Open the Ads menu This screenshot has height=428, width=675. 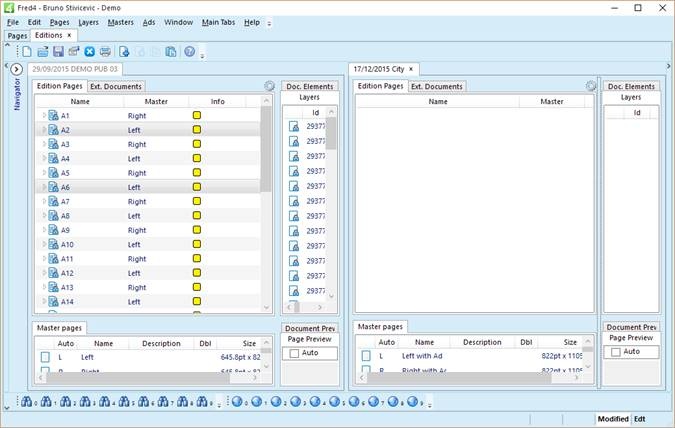tap(149, 22)
